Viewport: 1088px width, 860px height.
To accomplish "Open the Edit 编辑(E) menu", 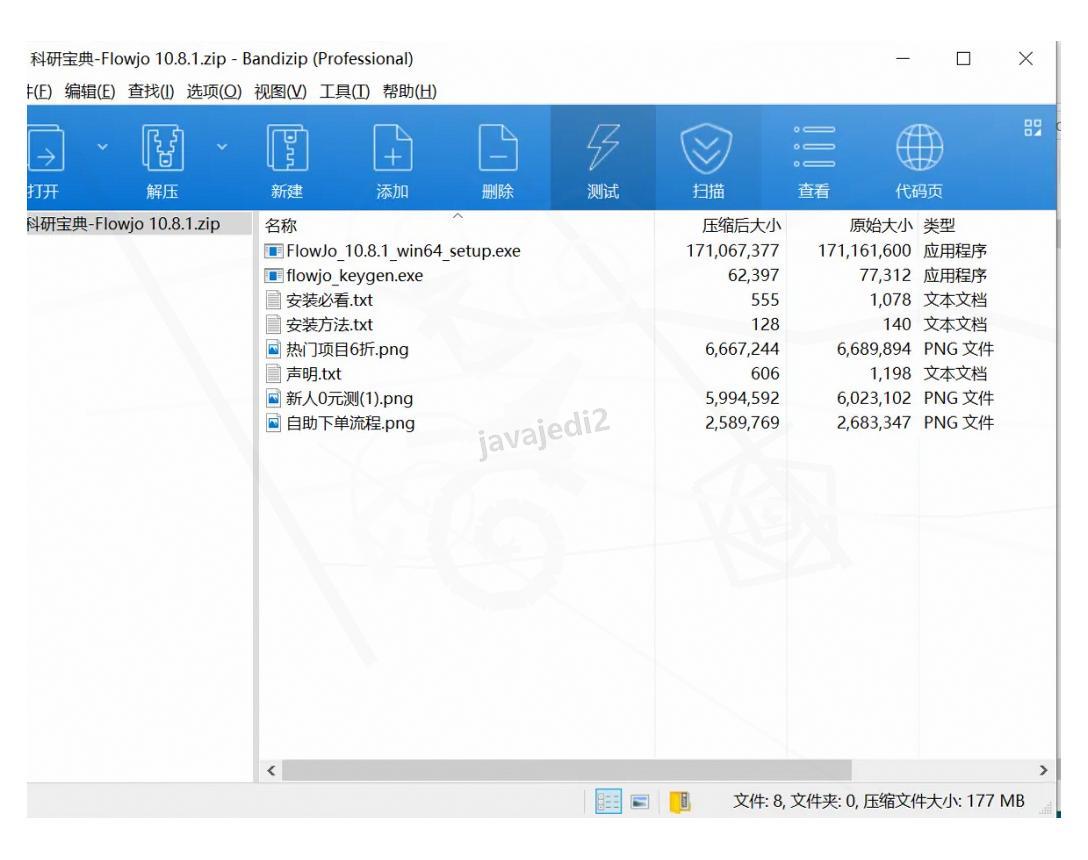I will [90, 92].
